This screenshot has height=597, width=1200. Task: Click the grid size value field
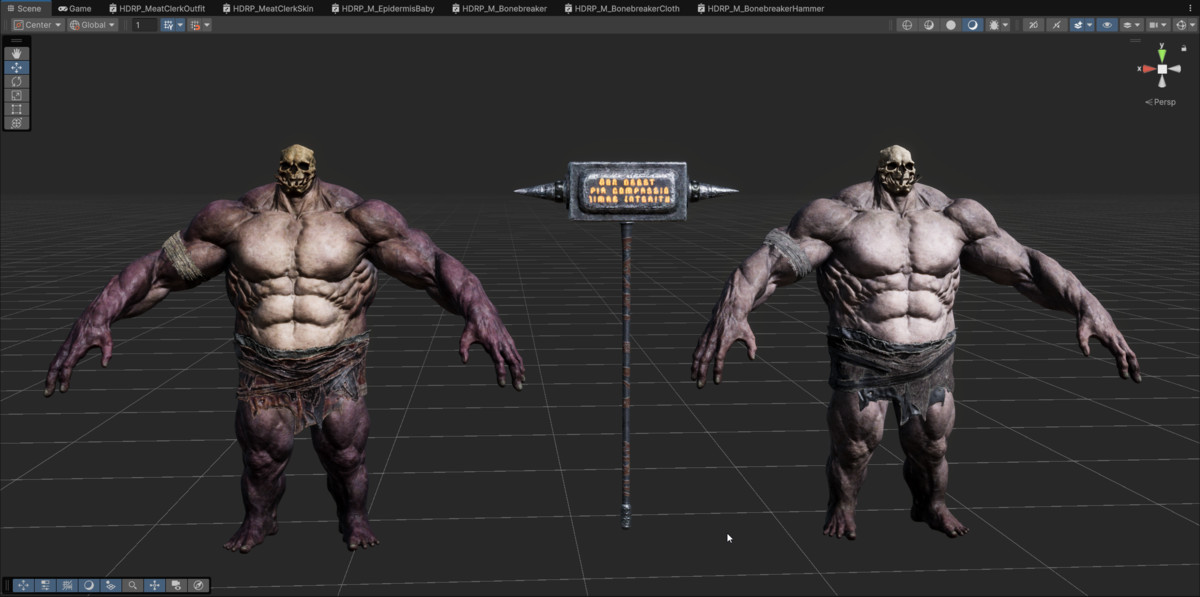pos(144,25)
